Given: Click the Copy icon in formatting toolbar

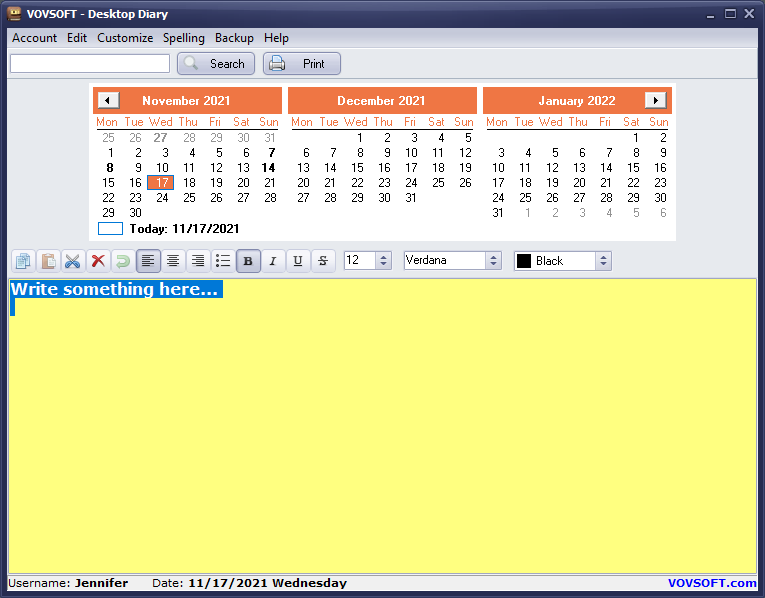Looking at the screenshot, I should (23, 261).
